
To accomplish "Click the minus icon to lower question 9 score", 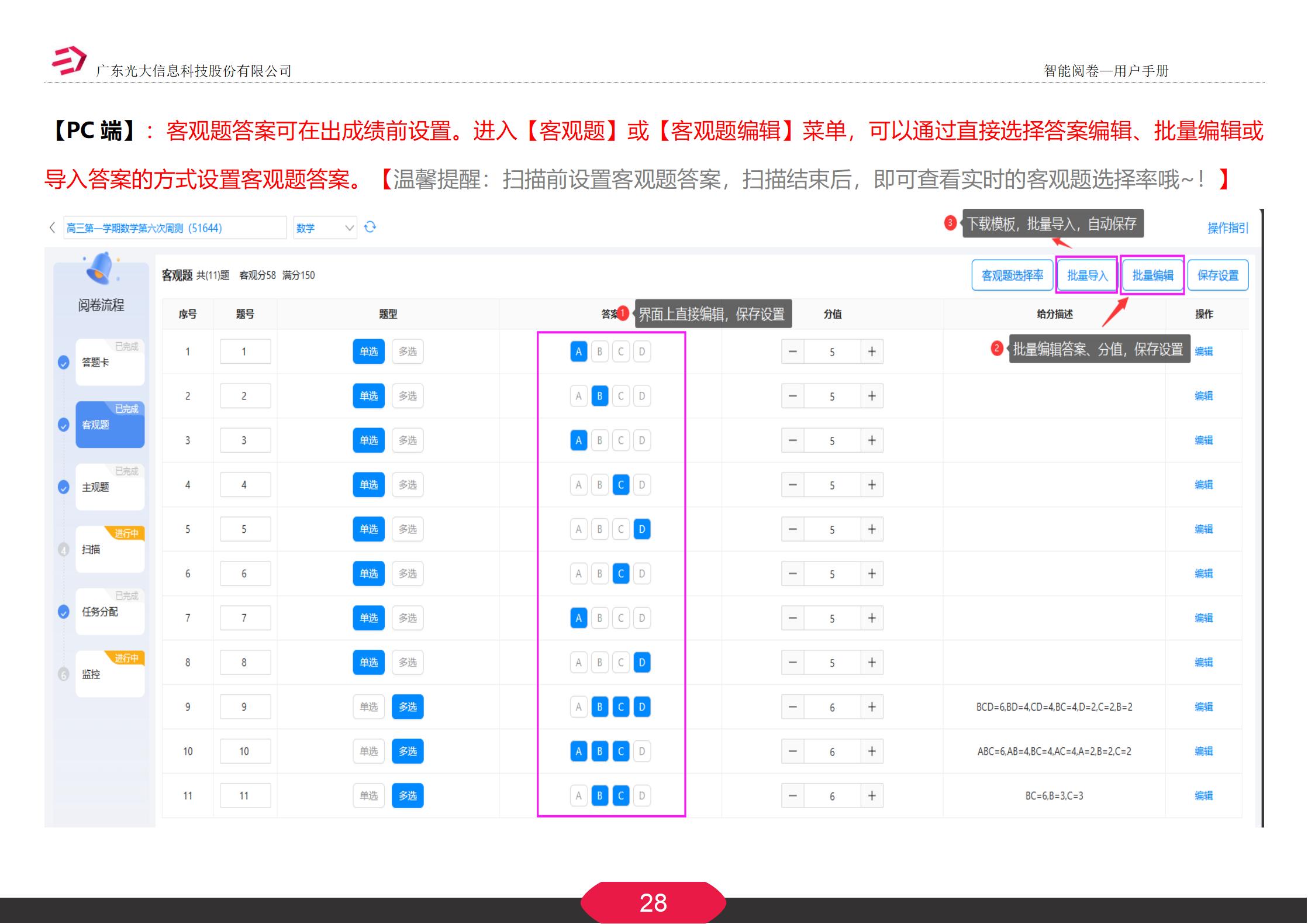I will 792,706.
